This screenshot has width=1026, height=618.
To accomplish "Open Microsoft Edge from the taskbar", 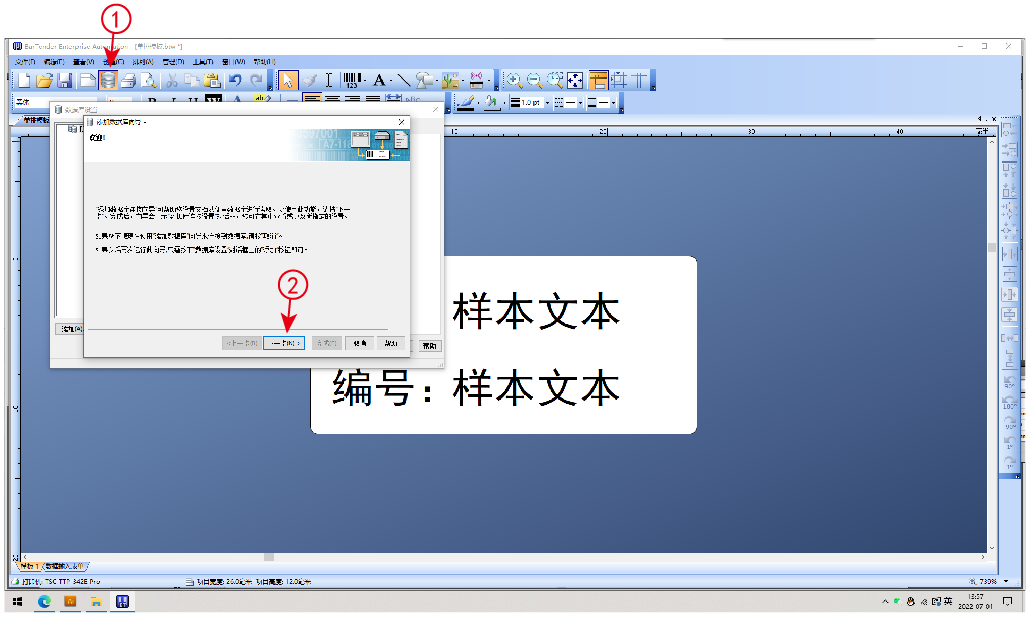I will [45, 601].
